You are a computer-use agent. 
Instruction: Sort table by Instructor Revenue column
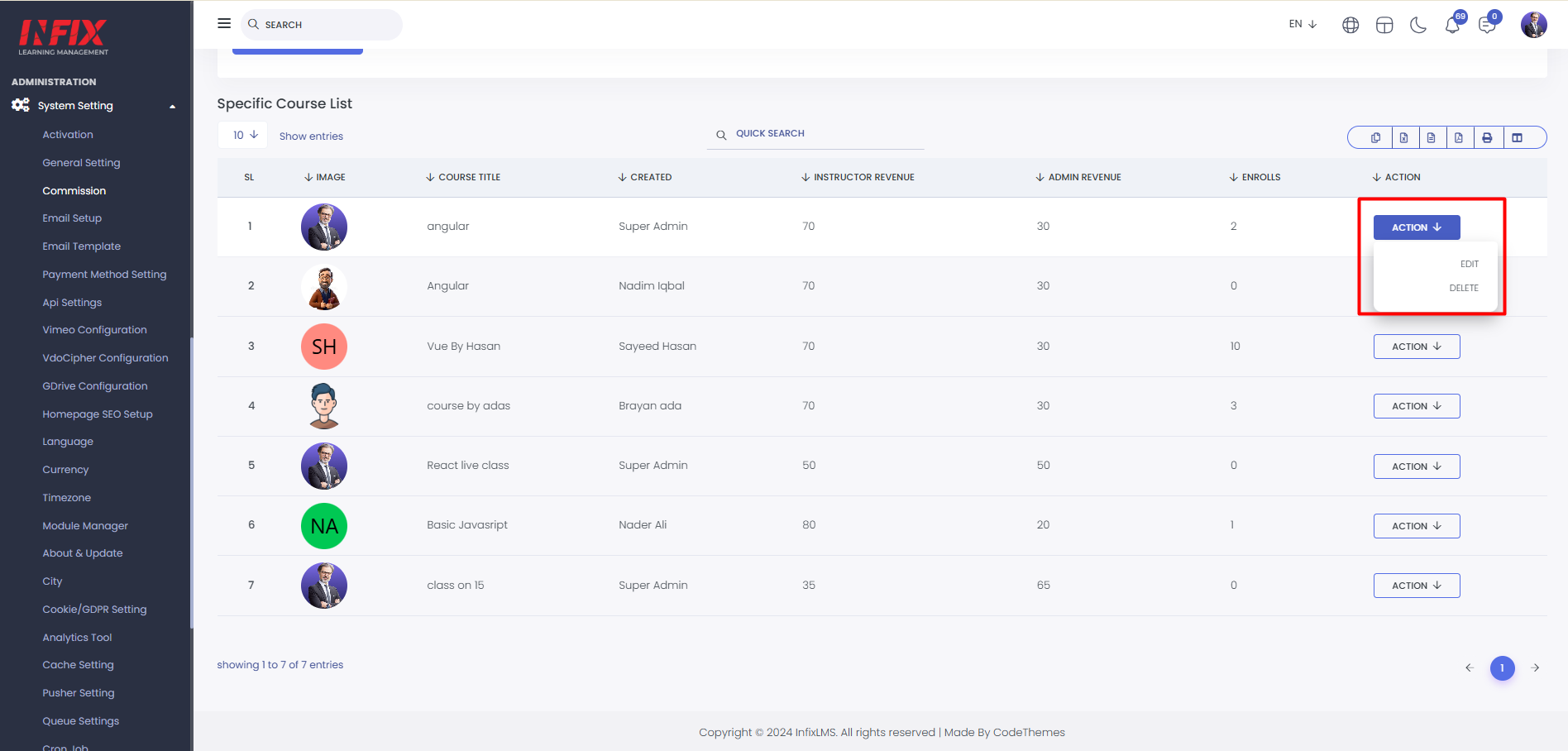pos(858,177)
